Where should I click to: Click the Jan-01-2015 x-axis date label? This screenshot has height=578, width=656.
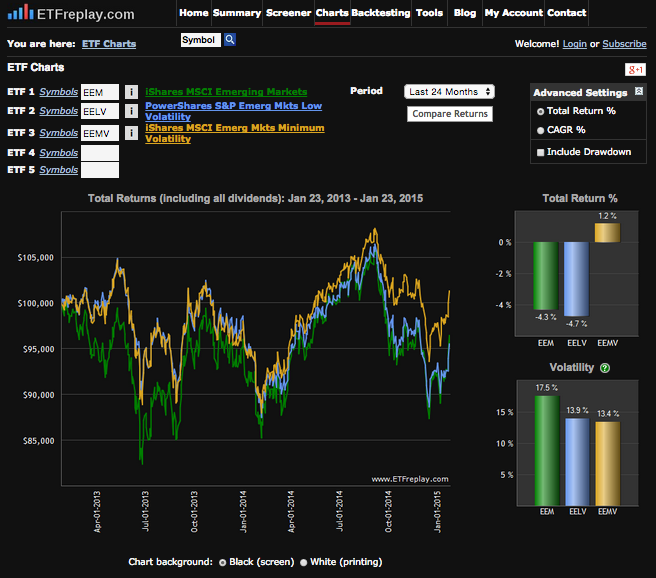point(437,512)
